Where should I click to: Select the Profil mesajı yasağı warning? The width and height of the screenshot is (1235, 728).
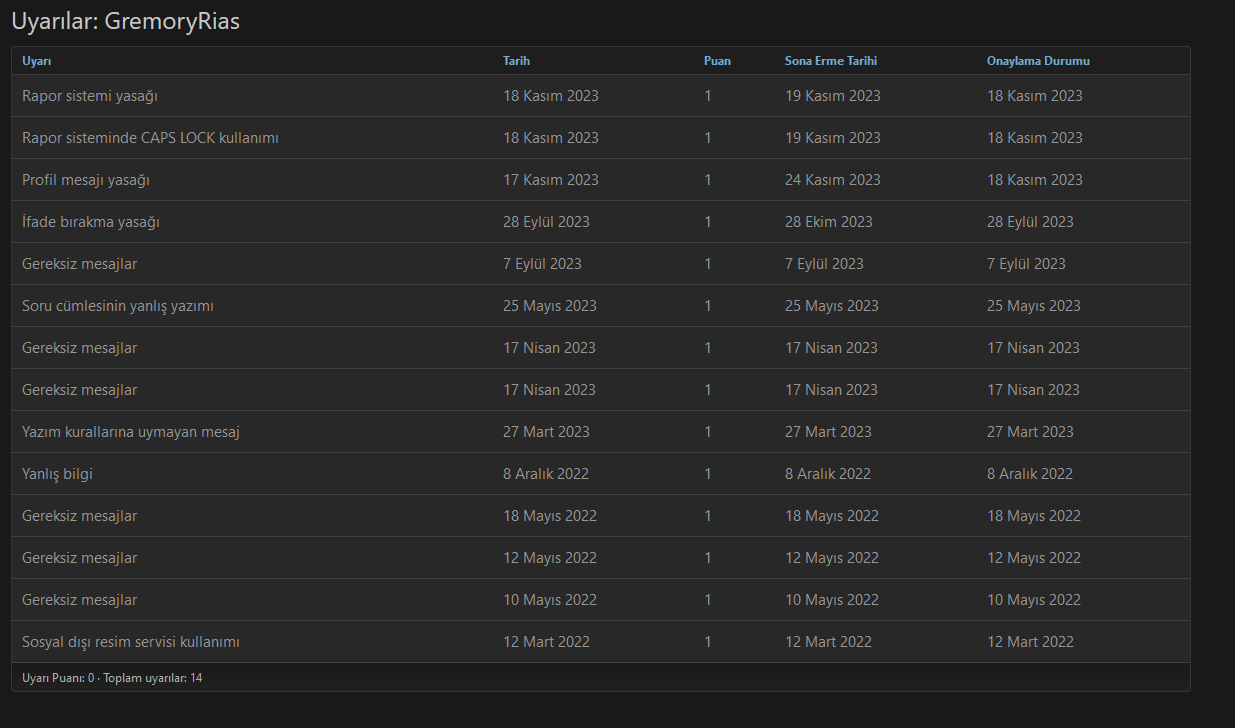[x=86, y=180]
